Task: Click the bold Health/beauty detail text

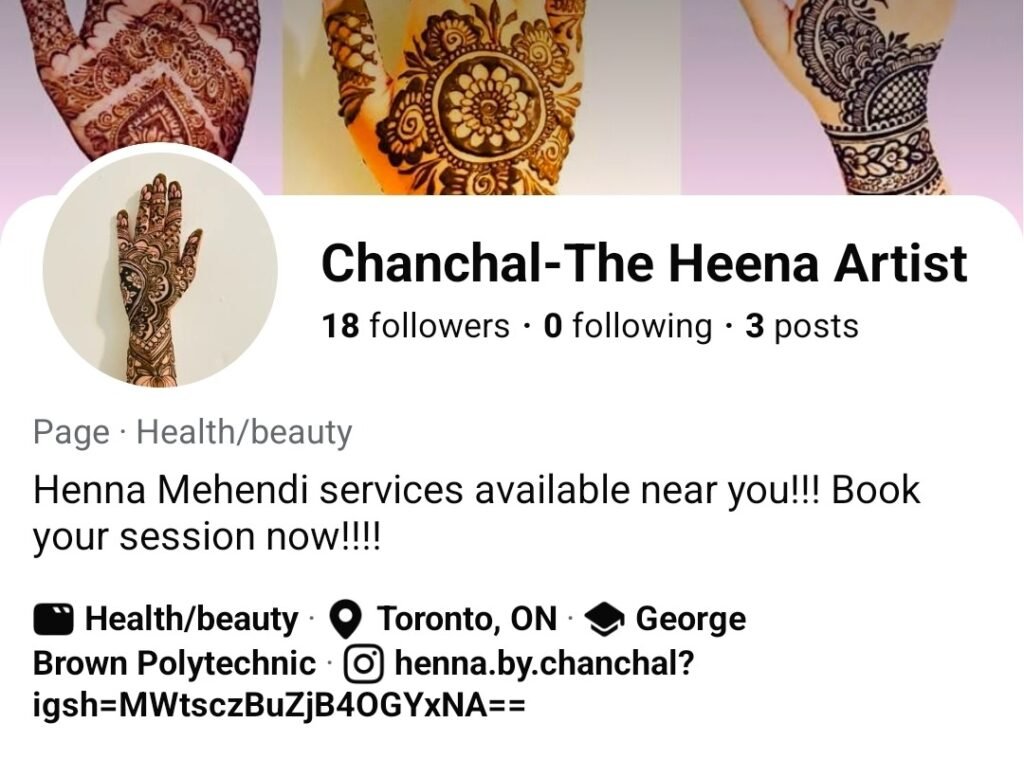Action: pyautogui.click(x=191, y=619)
